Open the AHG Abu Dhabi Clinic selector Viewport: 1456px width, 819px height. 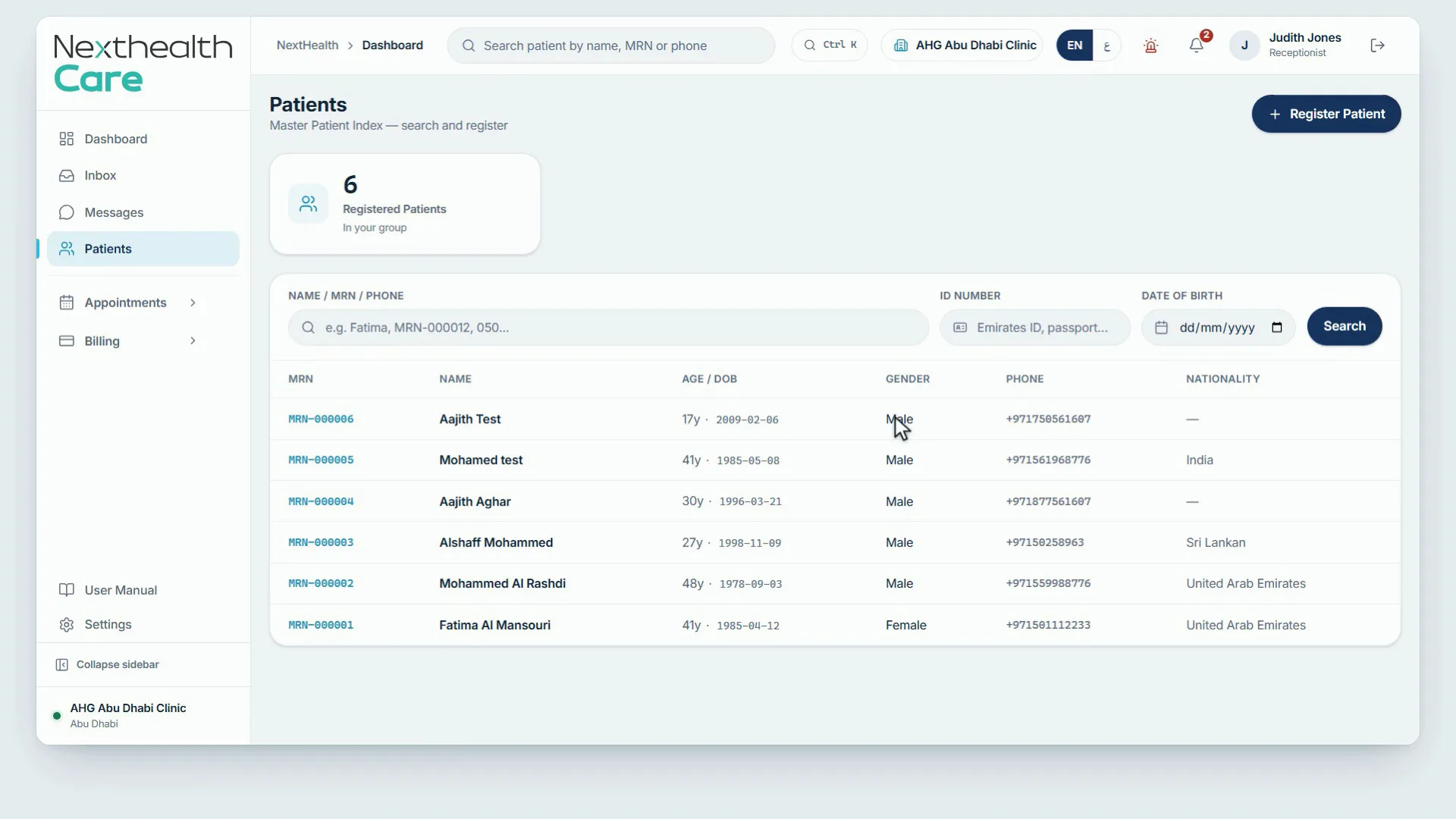pyautogui.click(x=962, y=45)
